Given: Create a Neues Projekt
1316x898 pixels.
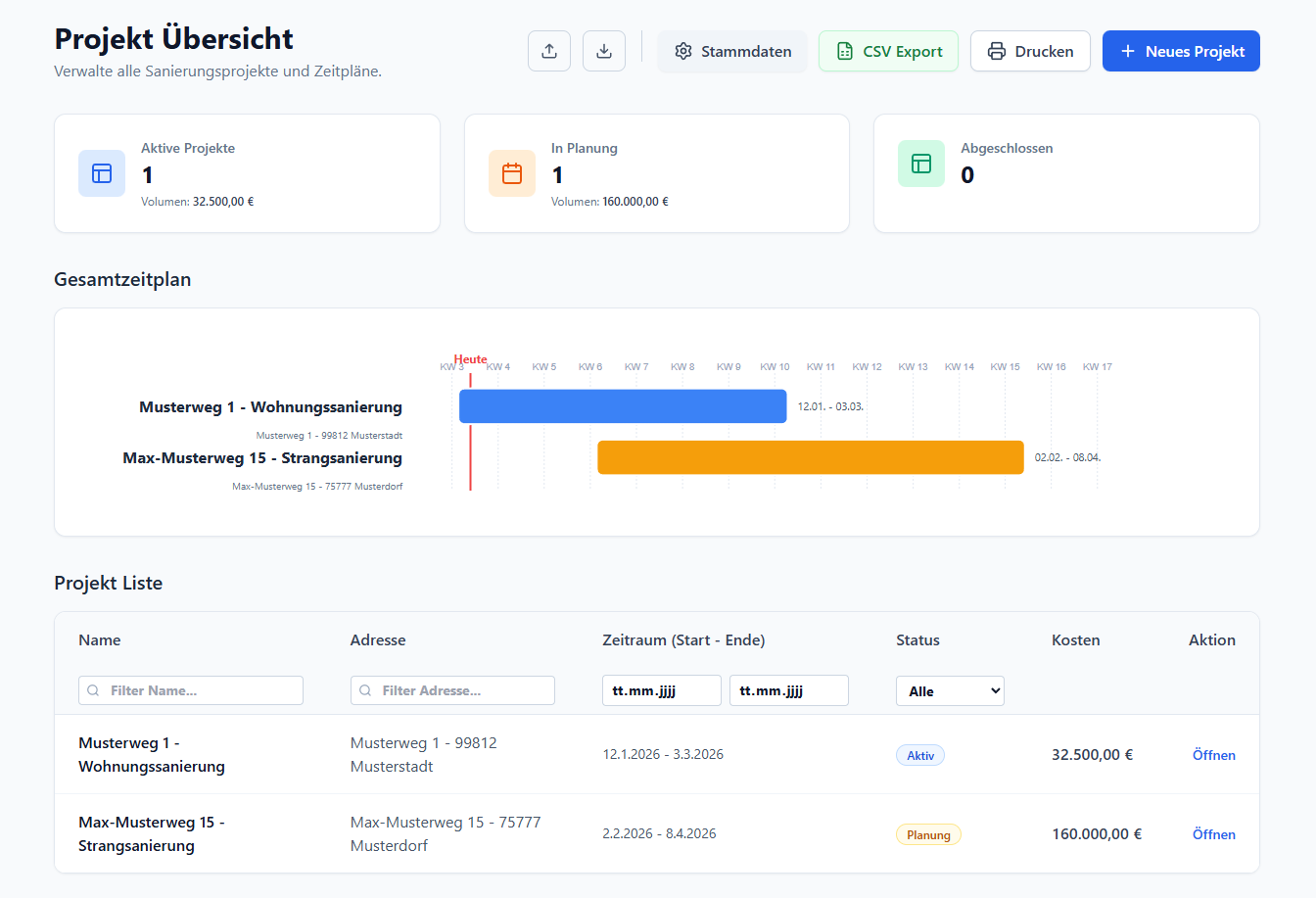Looking at the screenshot, I should tap(1181, 51).
